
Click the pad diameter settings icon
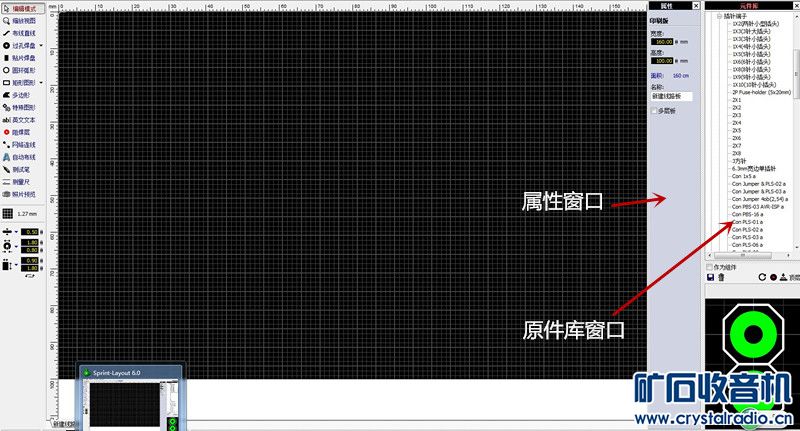tap(7, 246)
